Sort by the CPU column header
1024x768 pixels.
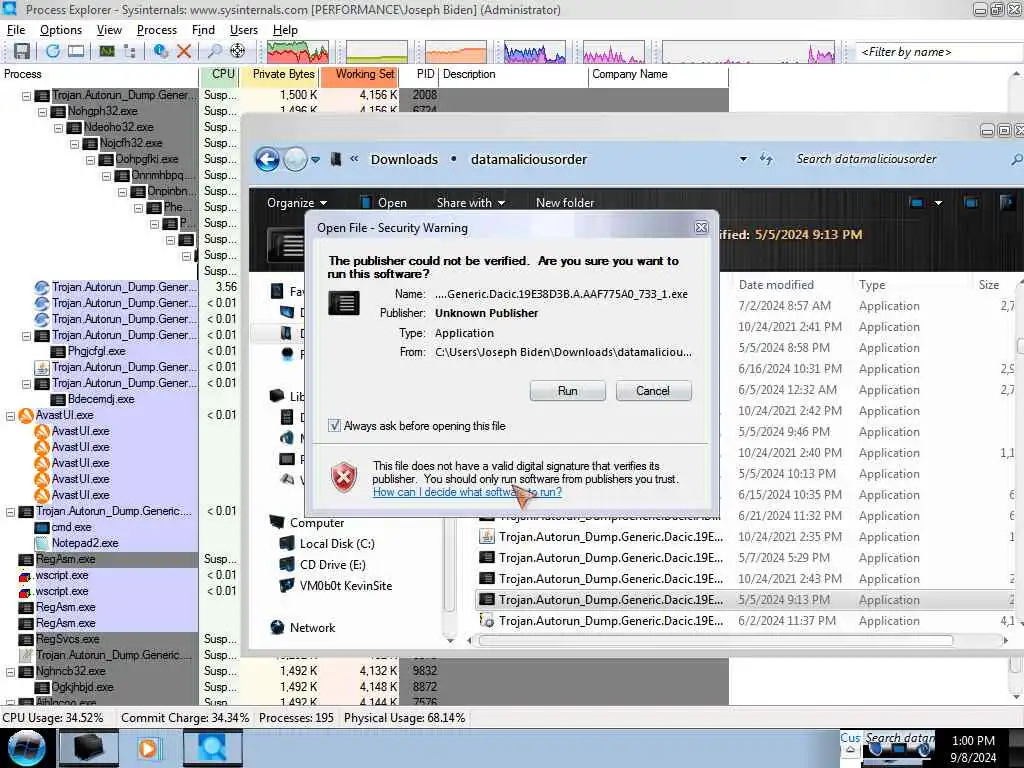(x=219, y=74)
